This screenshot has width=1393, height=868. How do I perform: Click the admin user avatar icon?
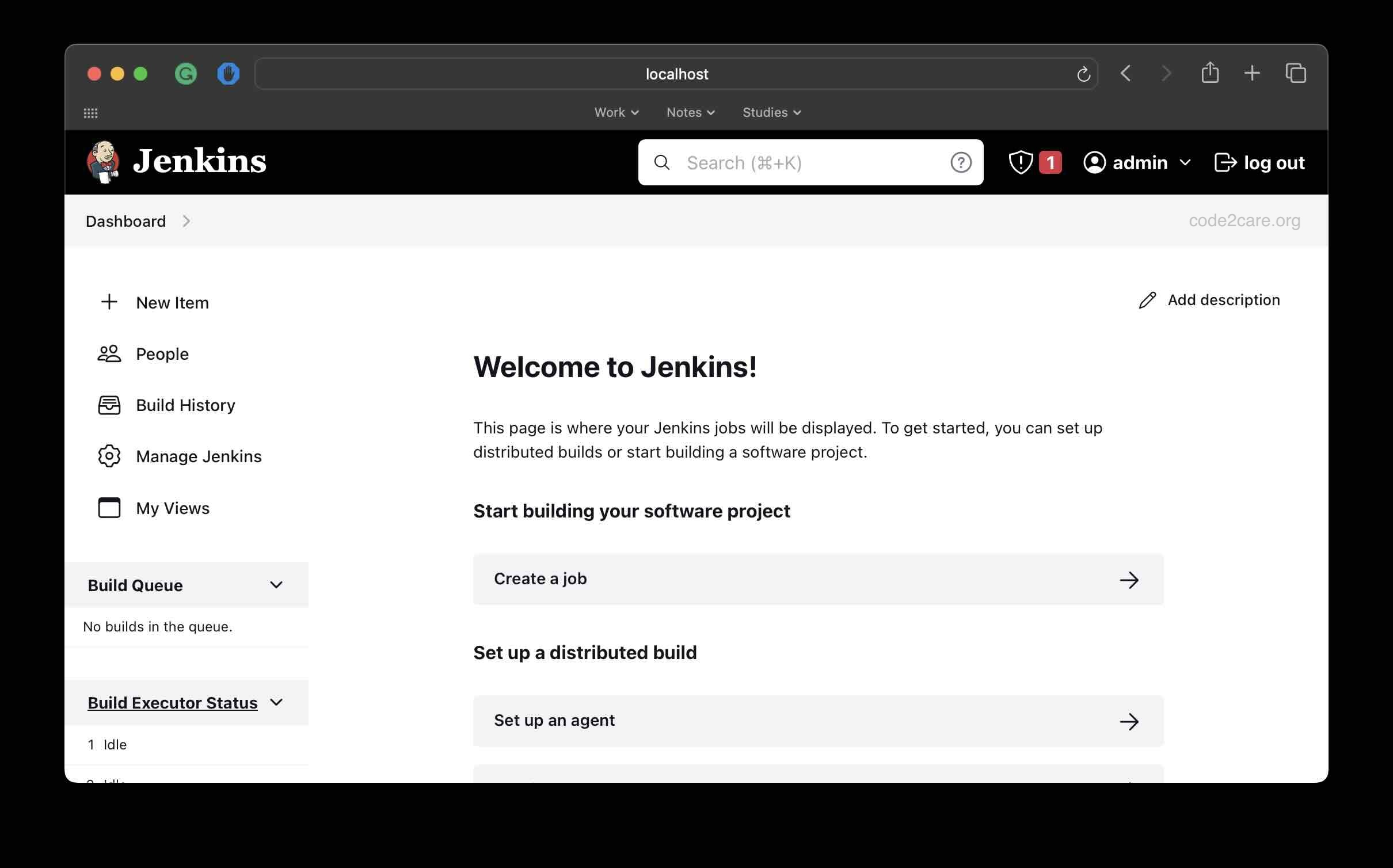point(1094,162)
